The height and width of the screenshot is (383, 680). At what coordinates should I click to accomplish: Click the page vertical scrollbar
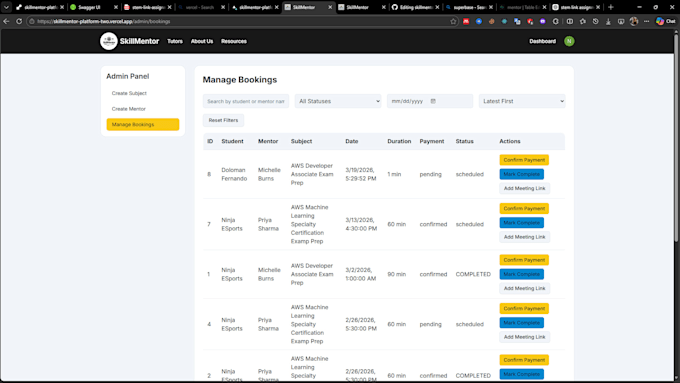pyautogui.click(x=676, y=139)
